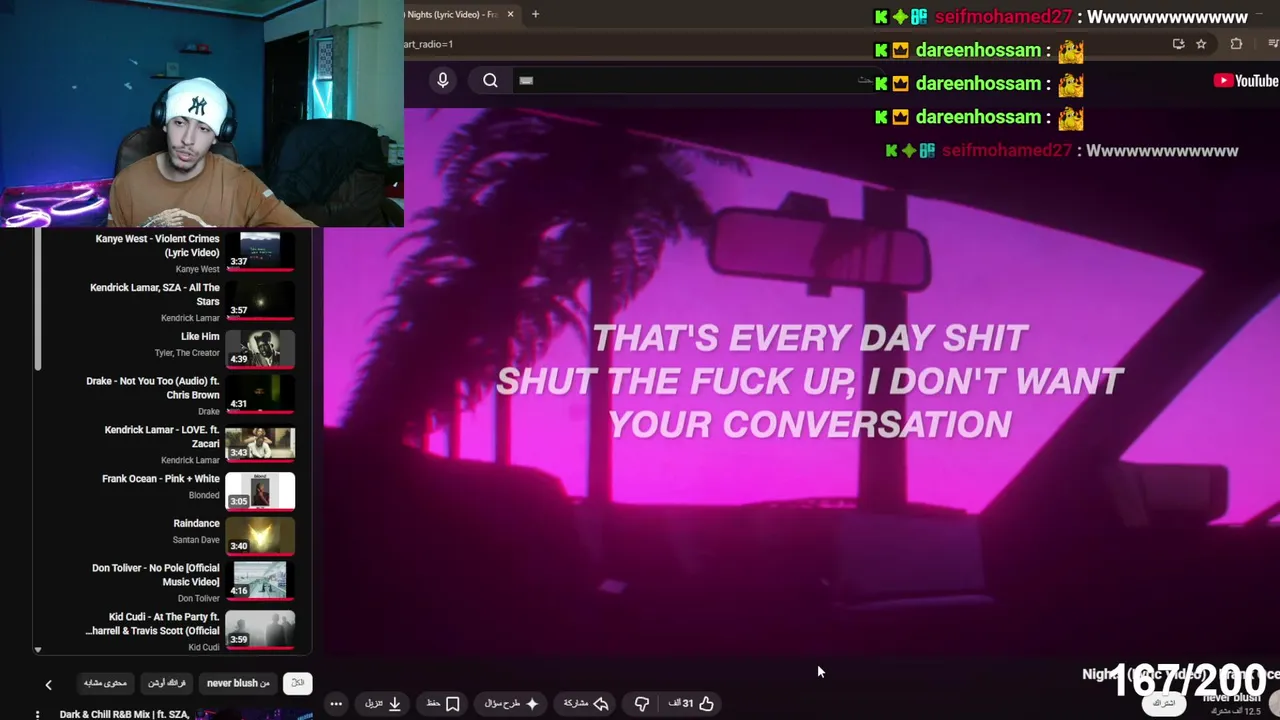
Task: Open the browser extensions puzzle icon
Action: click(x=1236, y=44)
